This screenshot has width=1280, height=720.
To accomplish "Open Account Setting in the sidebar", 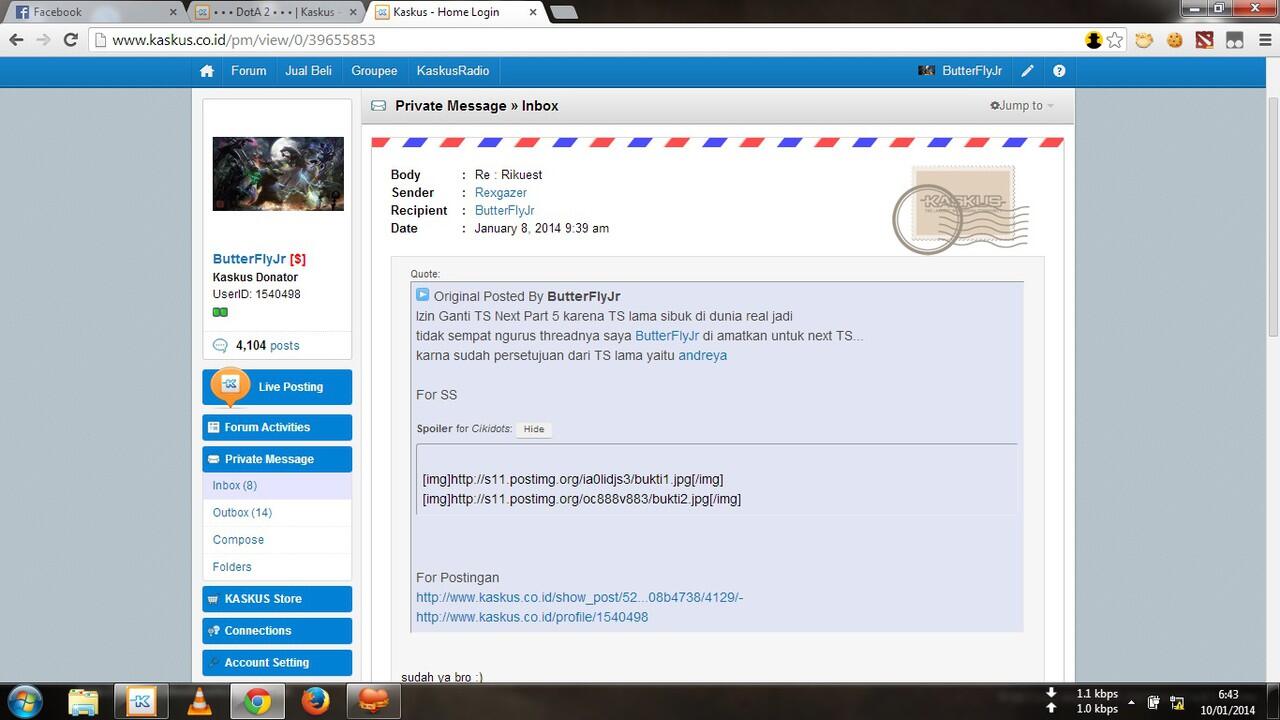I will pos(277,663).
